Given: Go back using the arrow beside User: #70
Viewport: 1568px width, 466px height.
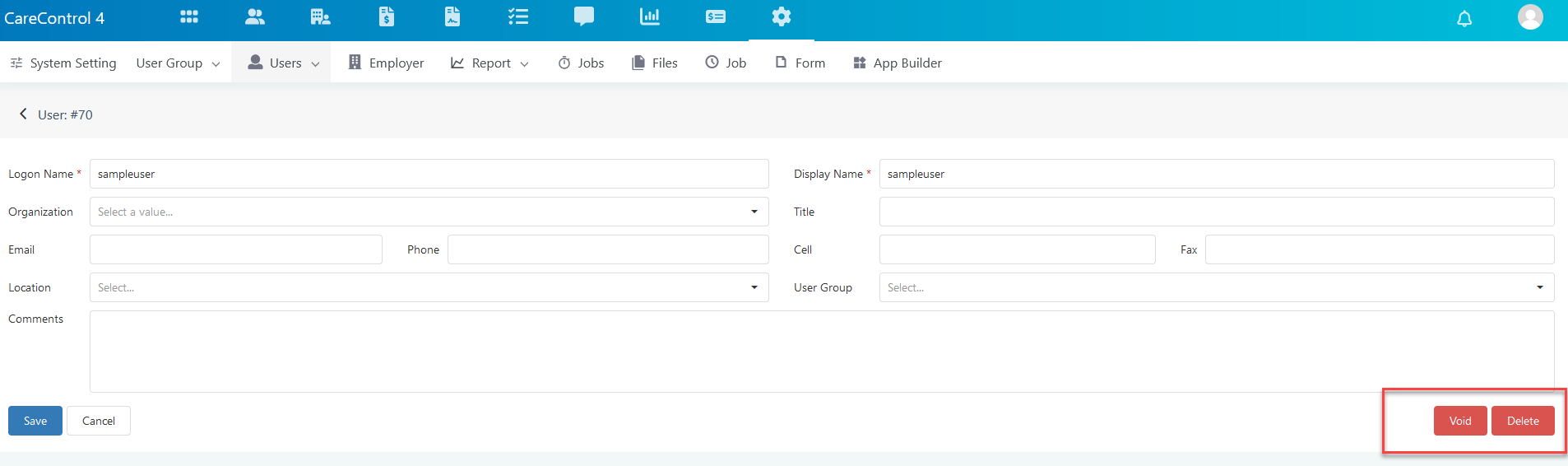Looking at the screenshot, I should click(x=23, y=114).
